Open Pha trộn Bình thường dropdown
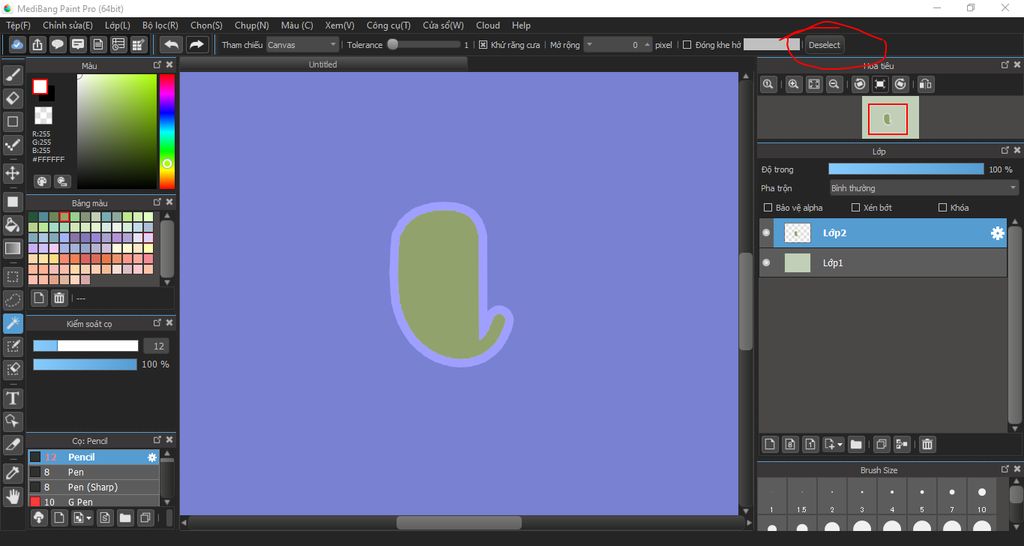The width and height of the screenshot is (1024, 546). click(923, 188)
